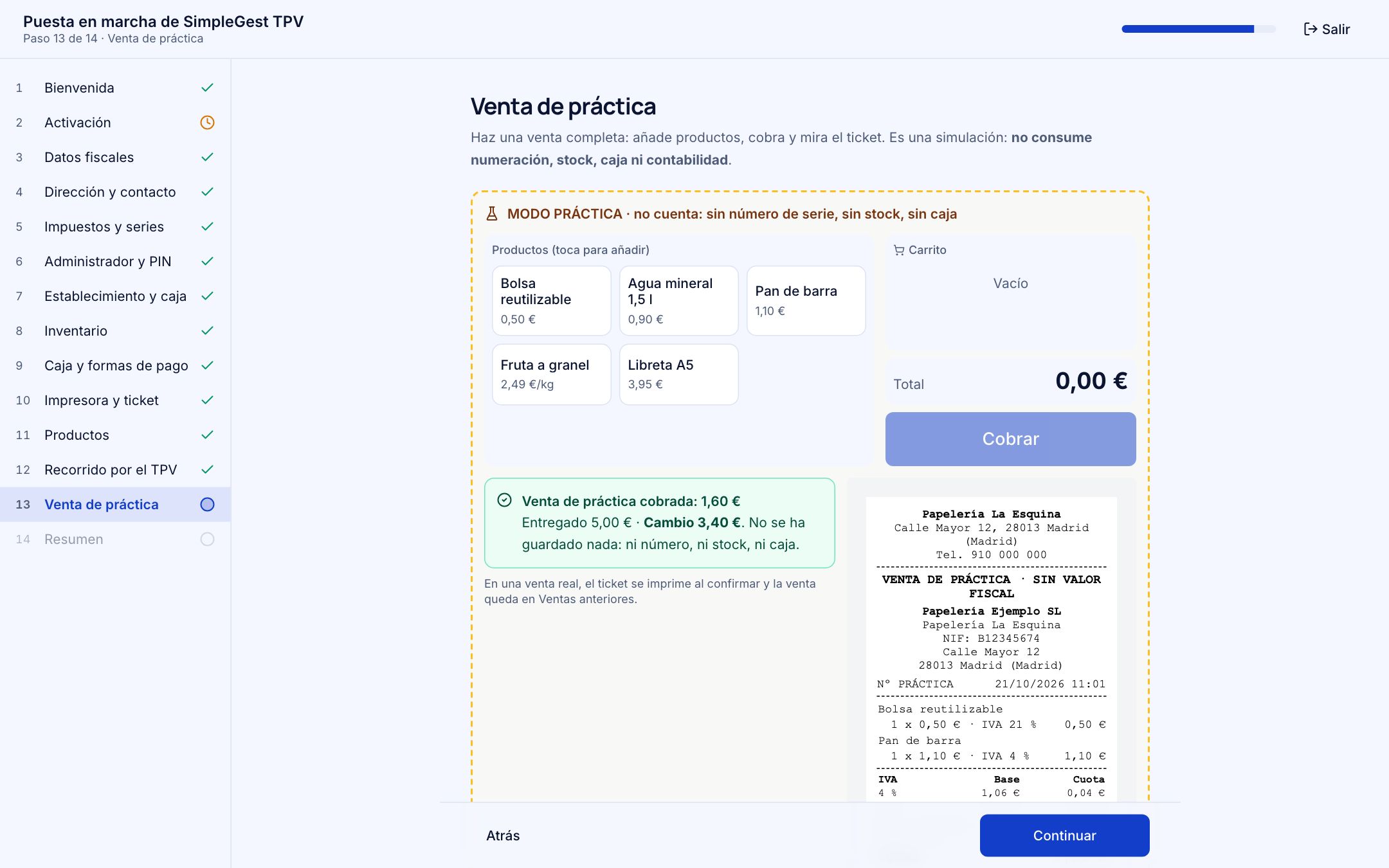Go to step 2 Activación
Image resolution: width=1389 pixels, height=868 pixels.
coord(115,122)
